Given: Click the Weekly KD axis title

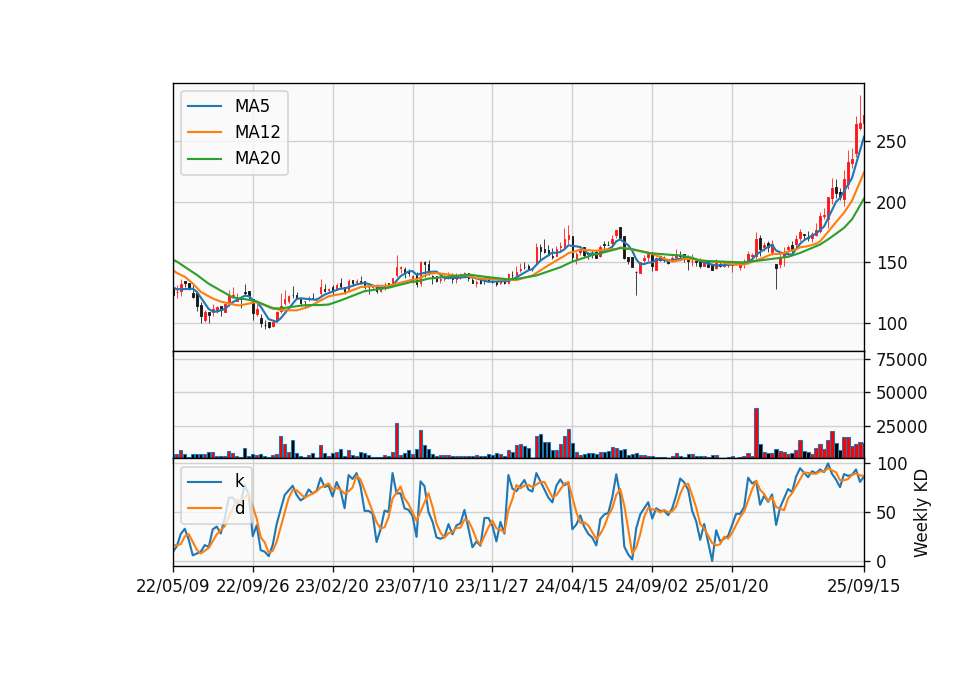Looking at the screenshot, I should [x=920, y=513].
